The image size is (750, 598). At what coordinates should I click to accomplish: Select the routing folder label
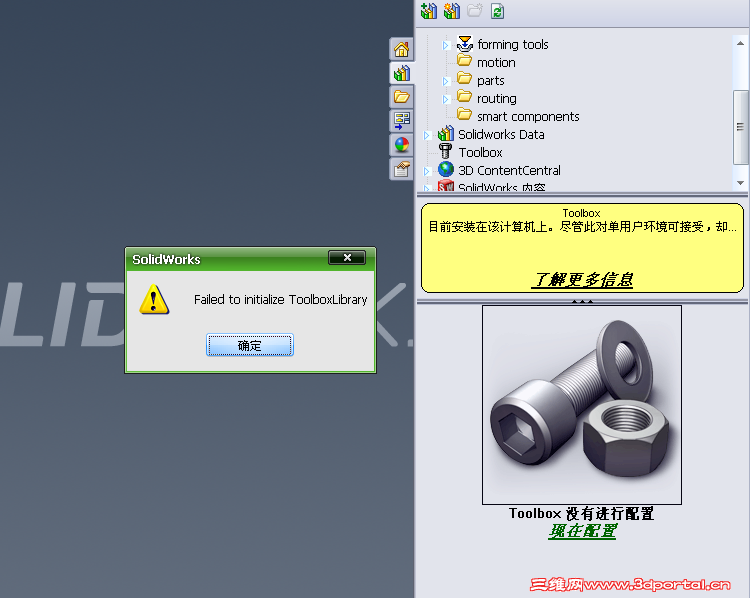(x=496, y=99)
